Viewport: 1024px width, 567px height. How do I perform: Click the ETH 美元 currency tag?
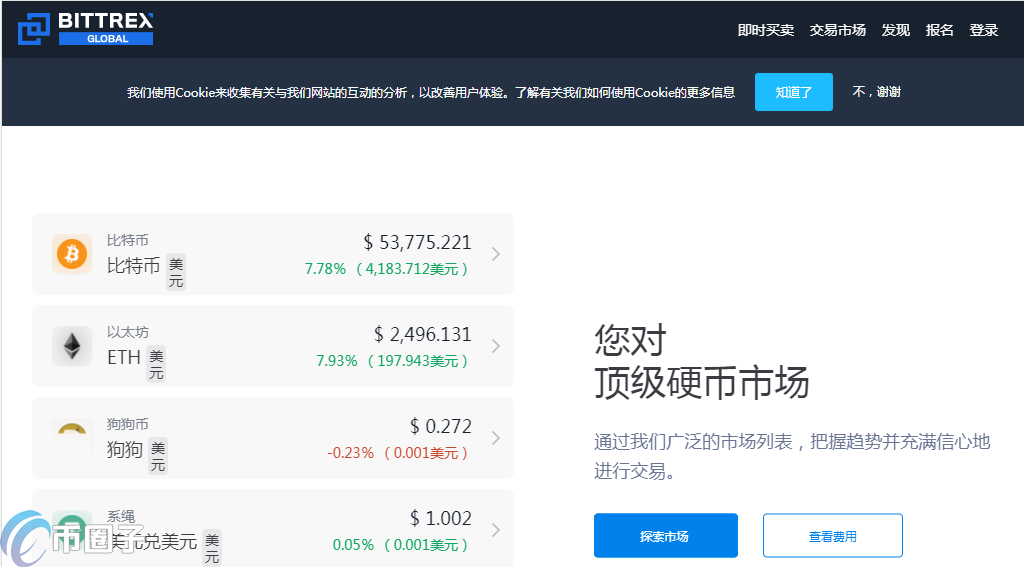pyautogui.click(x=156, y=365)
